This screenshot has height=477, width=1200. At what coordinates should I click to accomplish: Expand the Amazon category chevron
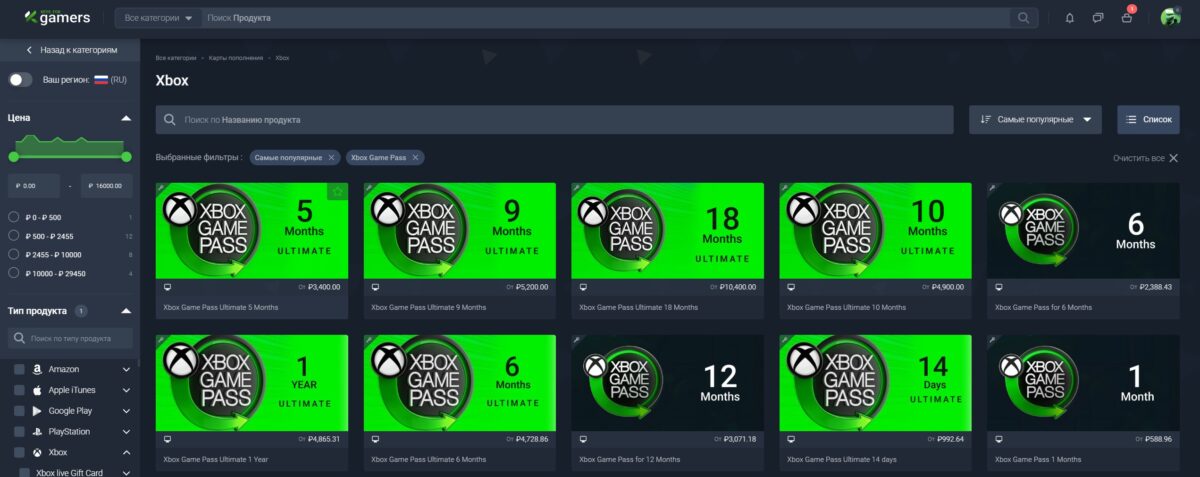click(x=126, y=369)
